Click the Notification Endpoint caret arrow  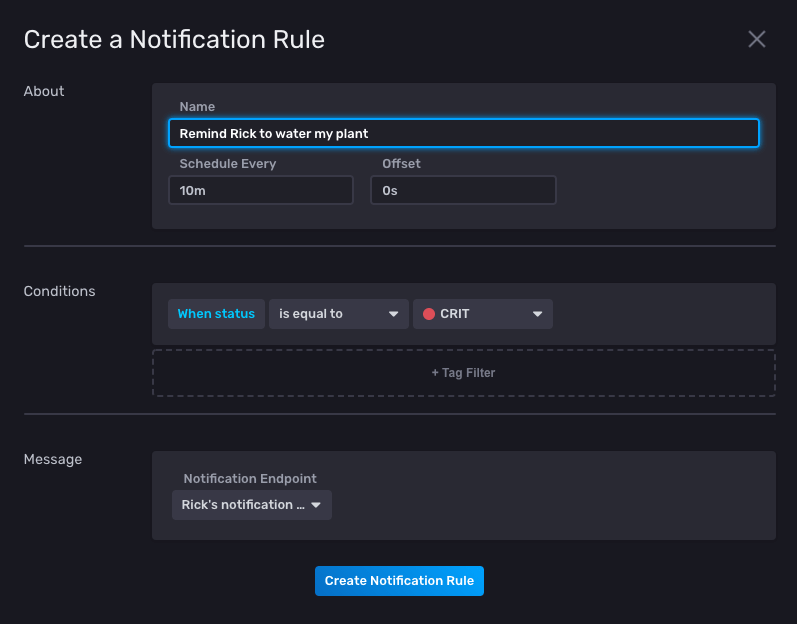316,505
